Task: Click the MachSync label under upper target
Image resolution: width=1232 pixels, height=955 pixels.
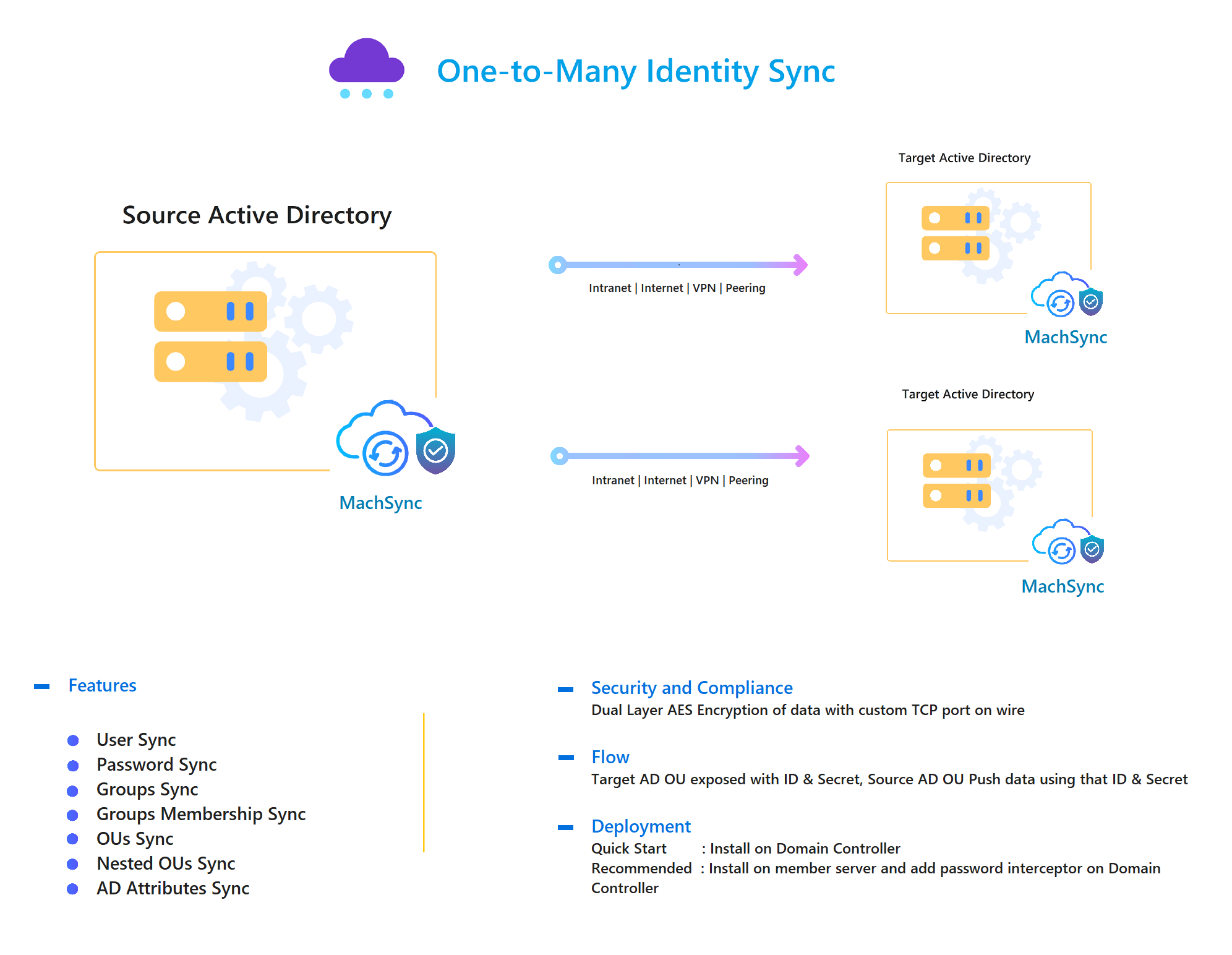Action: 1066,337
